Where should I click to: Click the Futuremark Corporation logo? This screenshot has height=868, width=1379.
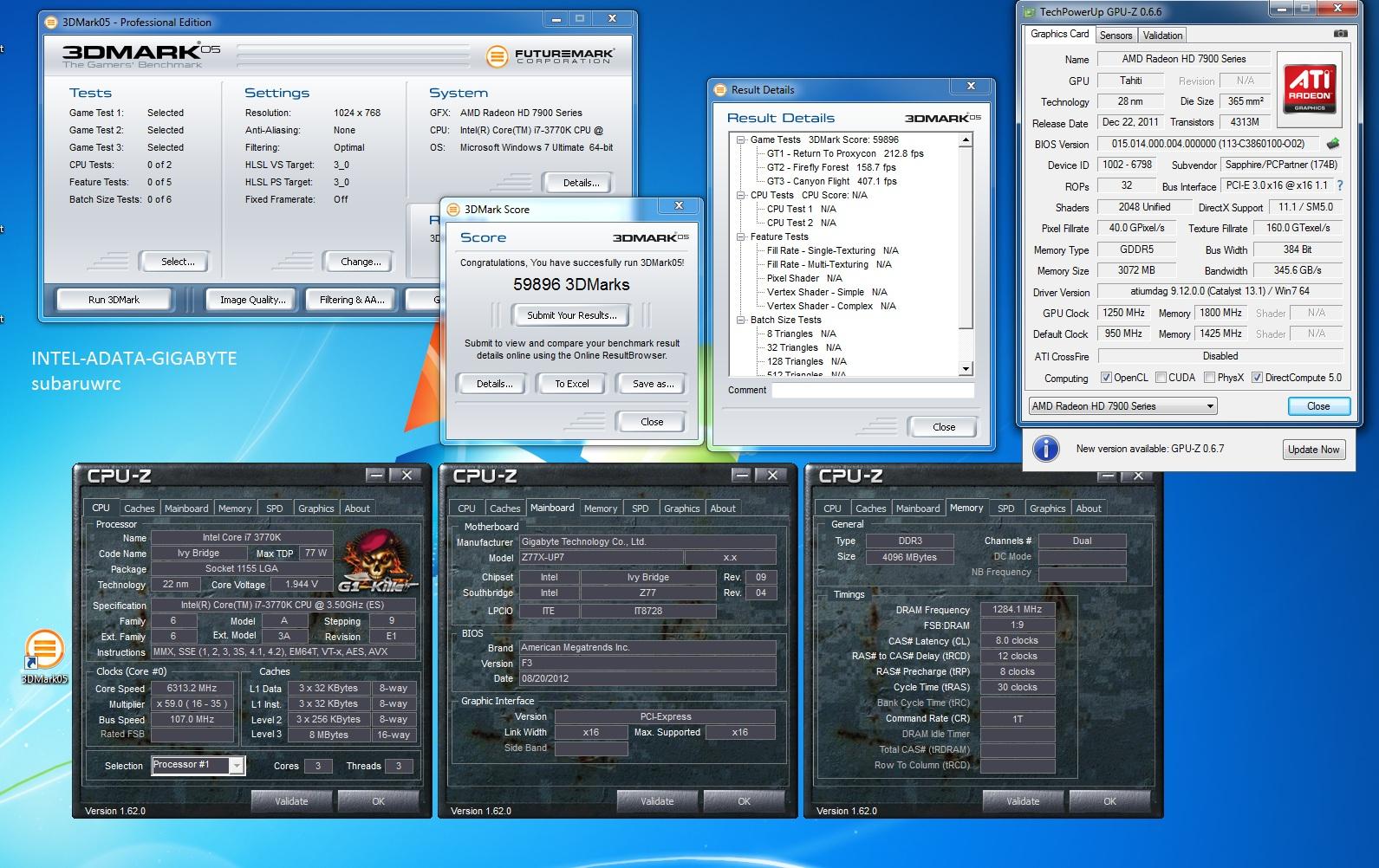point(550,56)
